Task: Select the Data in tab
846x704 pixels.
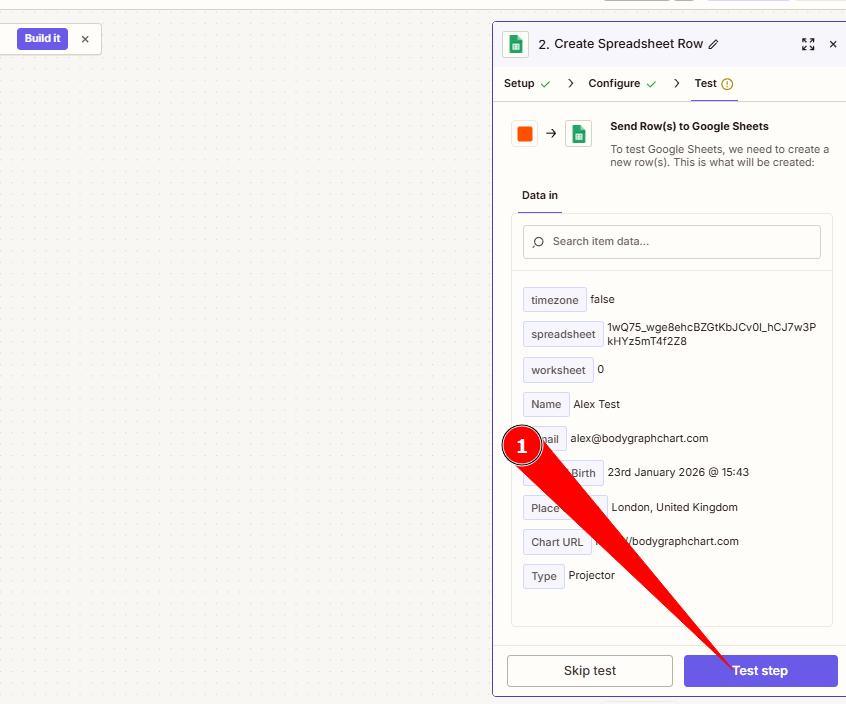Action: (540, 196)
